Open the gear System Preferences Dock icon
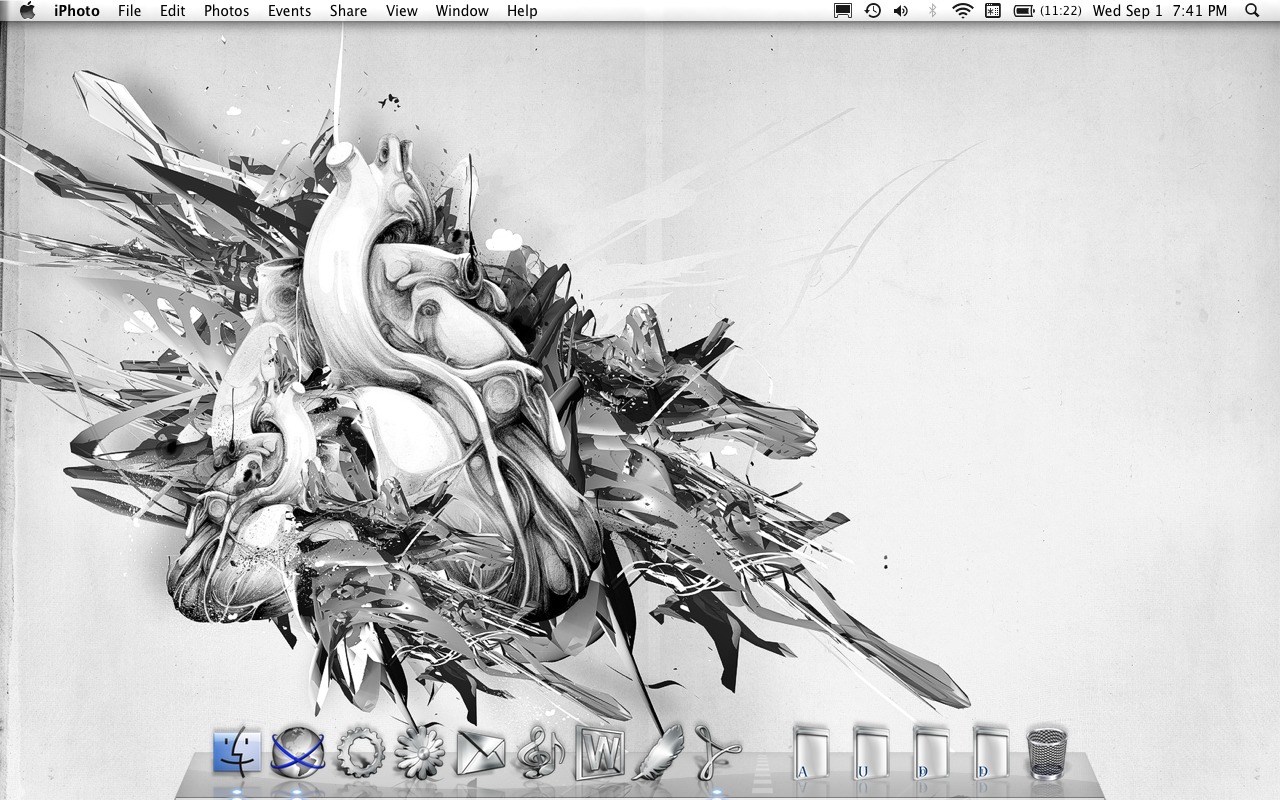 click(x=360, y=752)
